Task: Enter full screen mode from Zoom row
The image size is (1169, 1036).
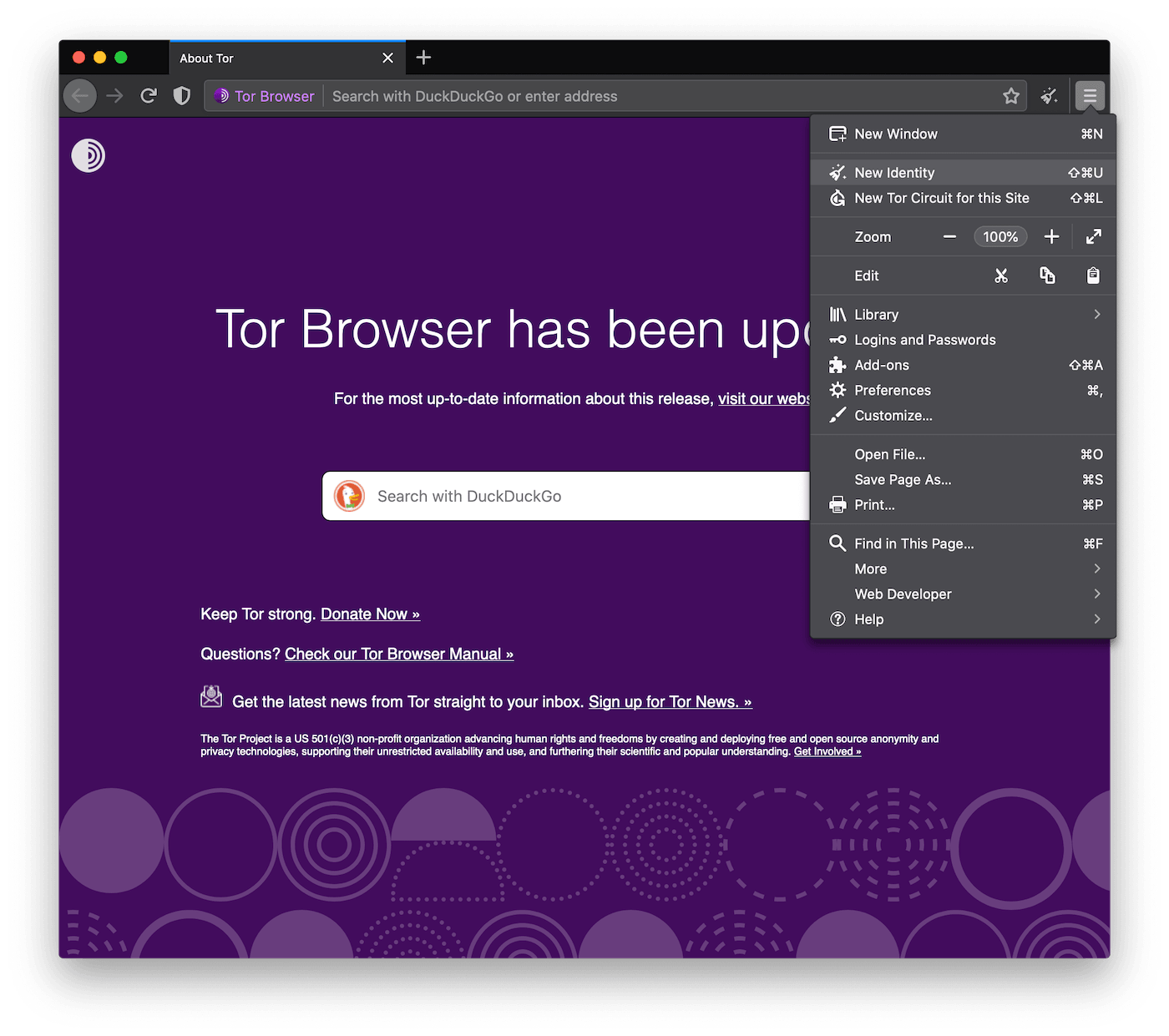Action: [1093, 237]
